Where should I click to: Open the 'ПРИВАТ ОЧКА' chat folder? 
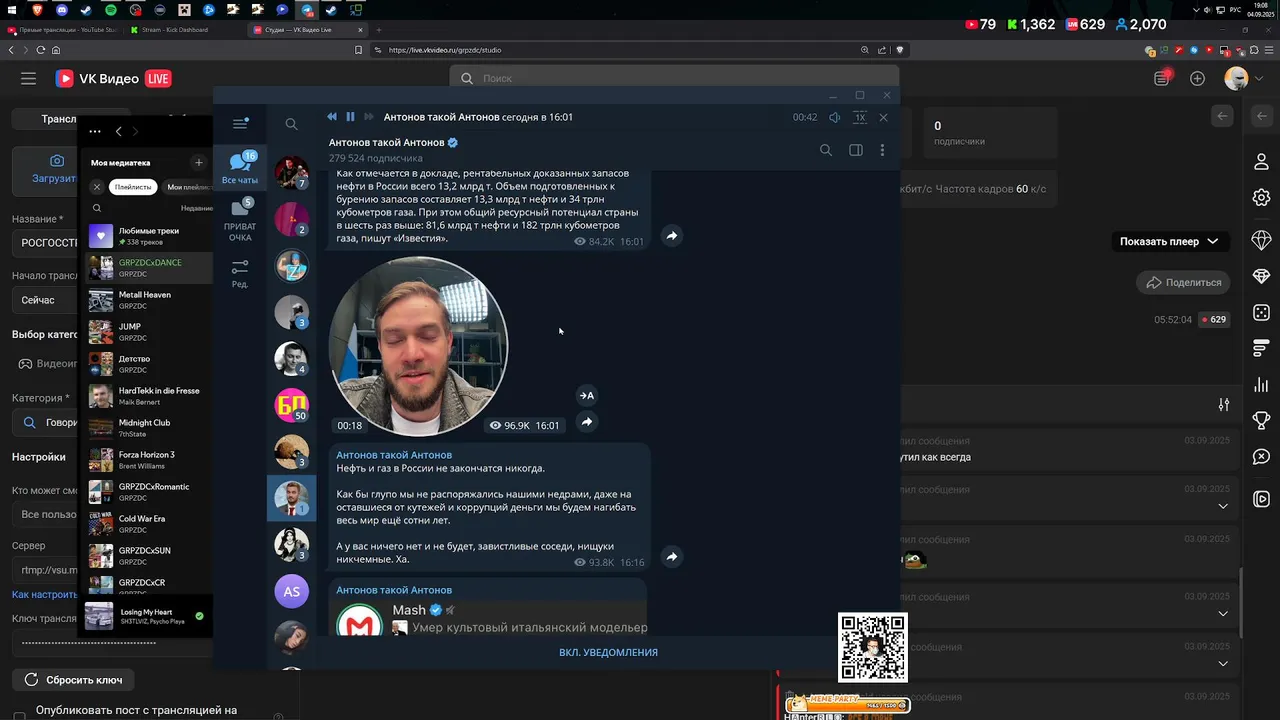[x=240, y=220]
